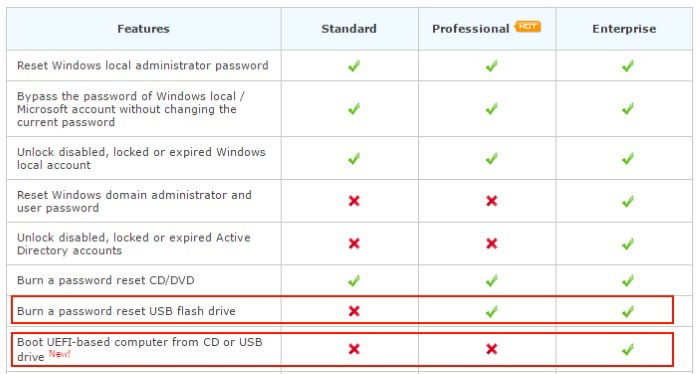
Task: Click Enterprise checkmark for UEFI-based boot row
Action: 628,349
